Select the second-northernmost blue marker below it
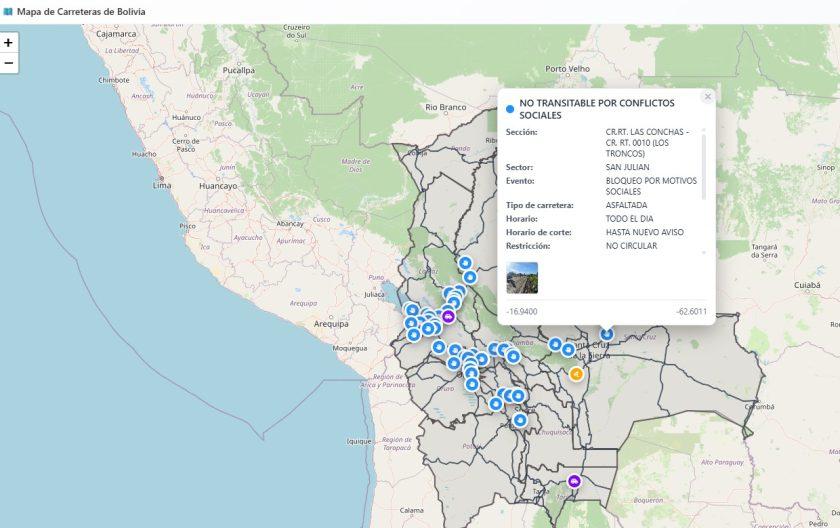This screenshot has height=528, width=840. [x=469, y=277]
